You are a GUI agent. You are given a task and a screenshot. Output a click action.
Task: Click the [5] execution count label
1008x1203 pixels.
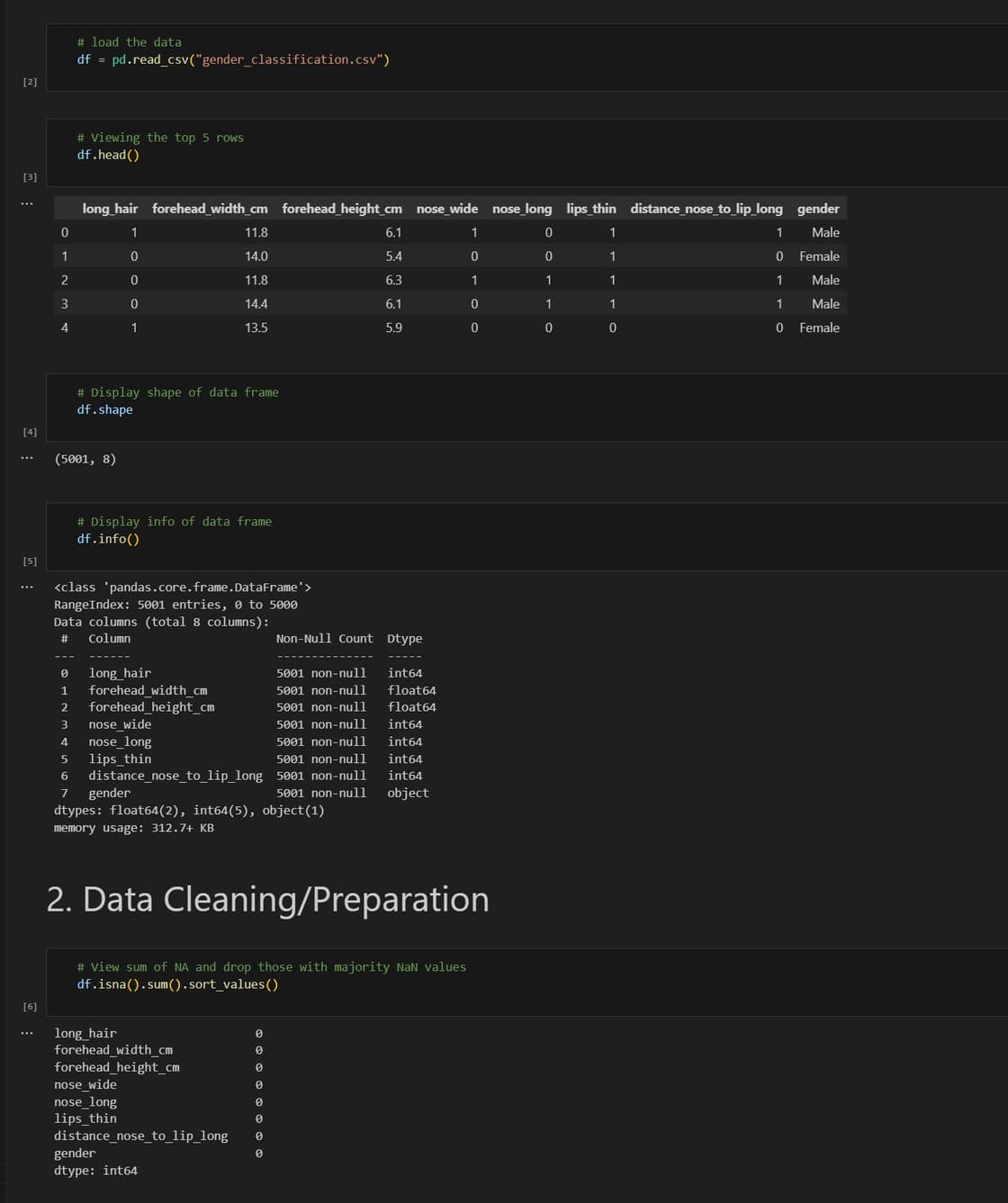coord(30,561)
